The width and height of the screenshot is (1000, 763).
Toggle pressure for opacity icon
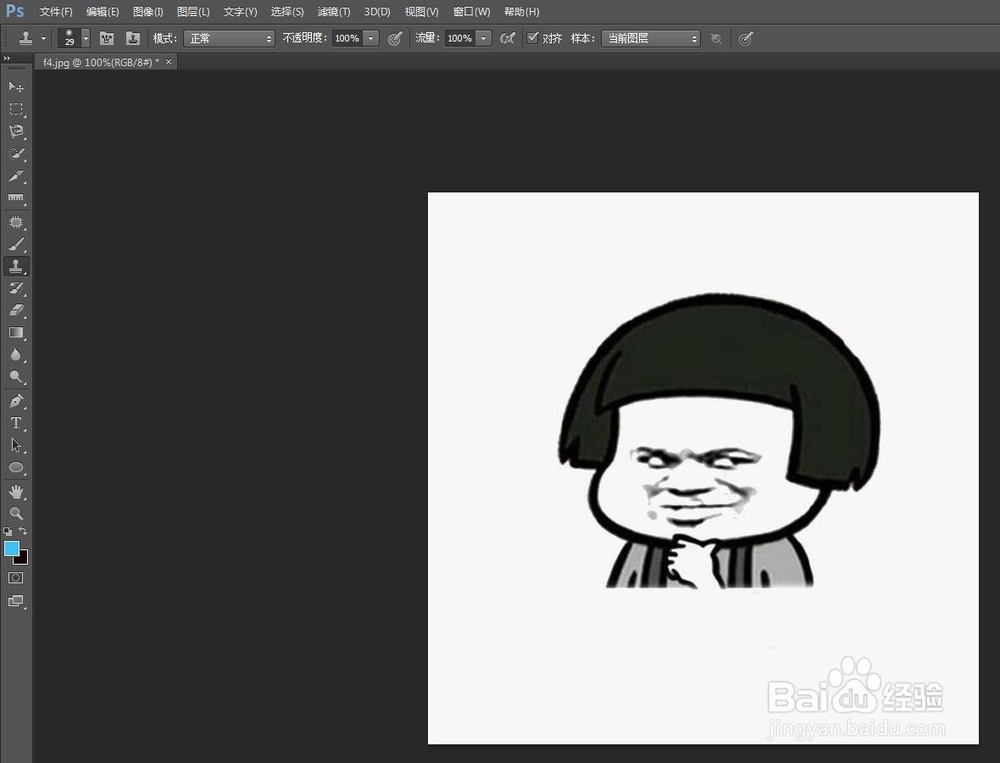pos(395,39)
